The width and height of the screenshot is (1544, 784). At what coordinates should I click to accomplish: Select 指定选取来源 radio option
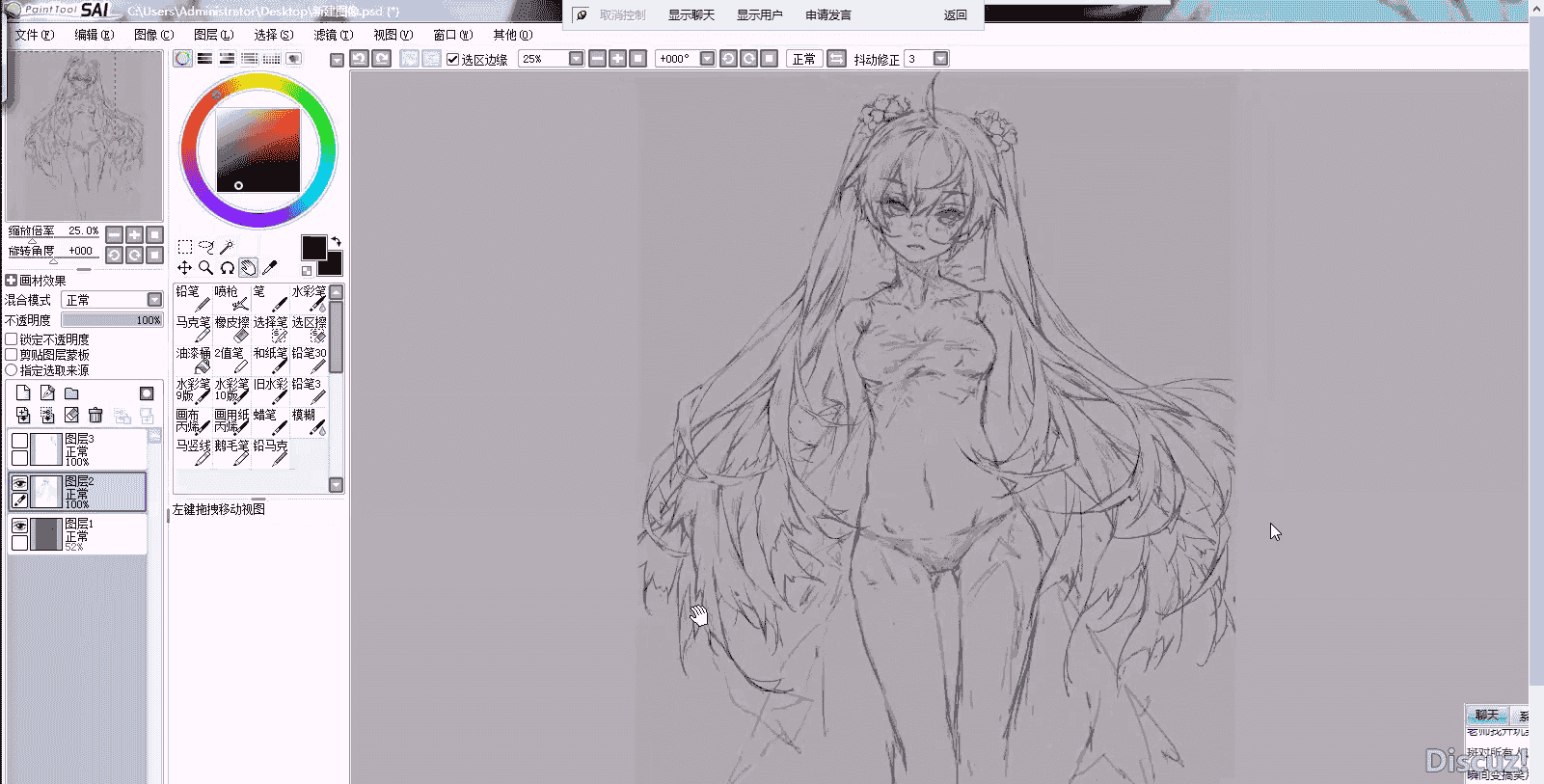[x=12, y=370]
